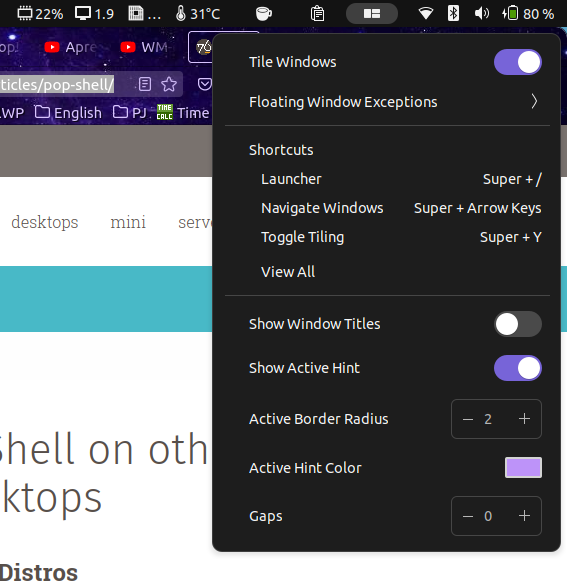Screen dimensions: 567x583
Task: Toggle reader view icon in address bar
Action: coord(145,84)
